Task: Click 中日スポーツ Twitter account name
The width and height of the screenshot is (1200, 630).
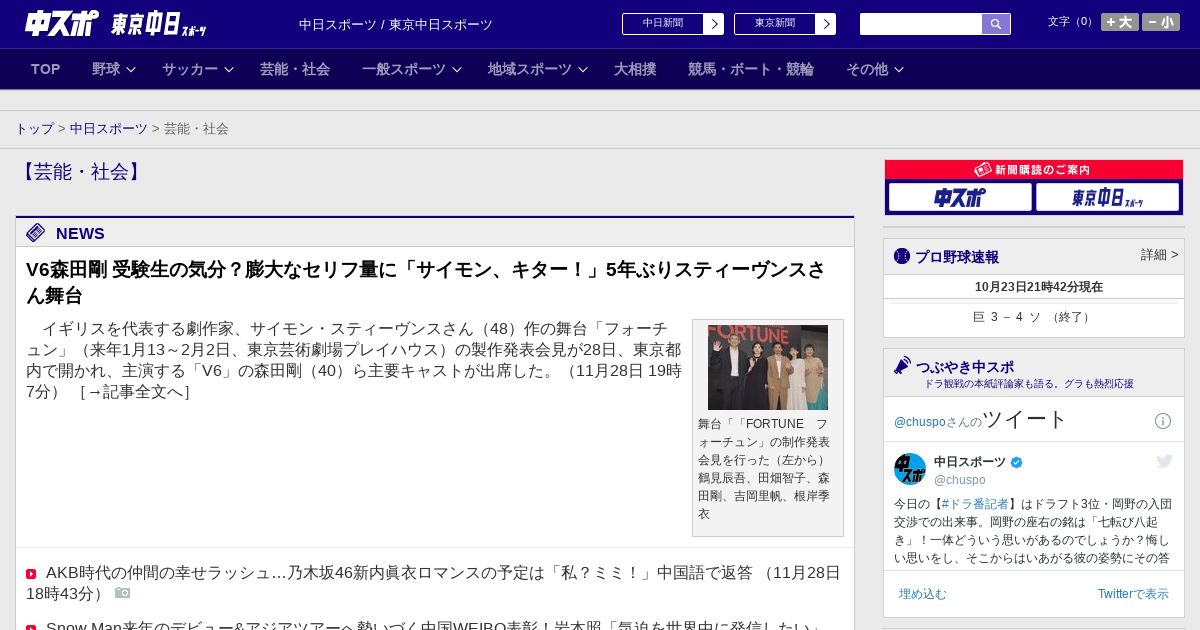Action: tap(970, 462)
